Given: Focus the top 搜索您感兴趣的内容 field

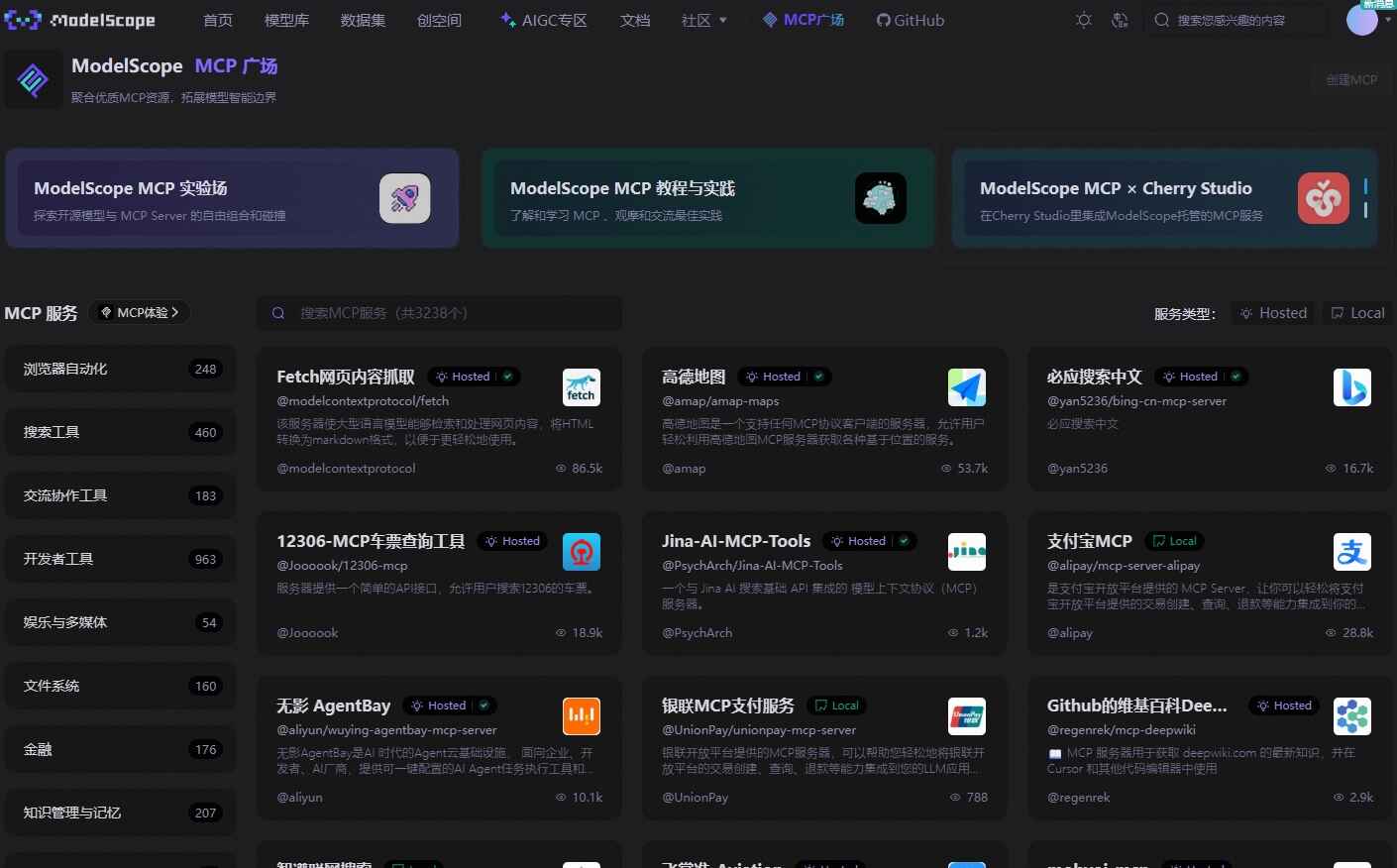Looking at the screenshot, I should click(x=1236, y=20).
